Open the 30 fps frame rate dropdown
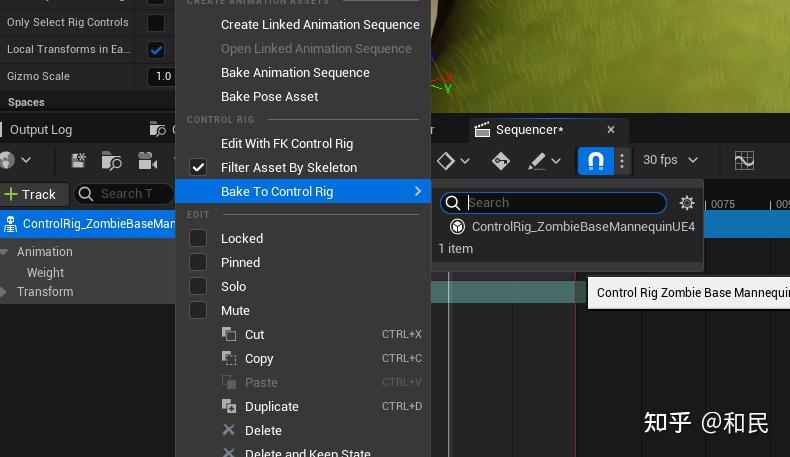790x457 pixels. pos(670,160)
